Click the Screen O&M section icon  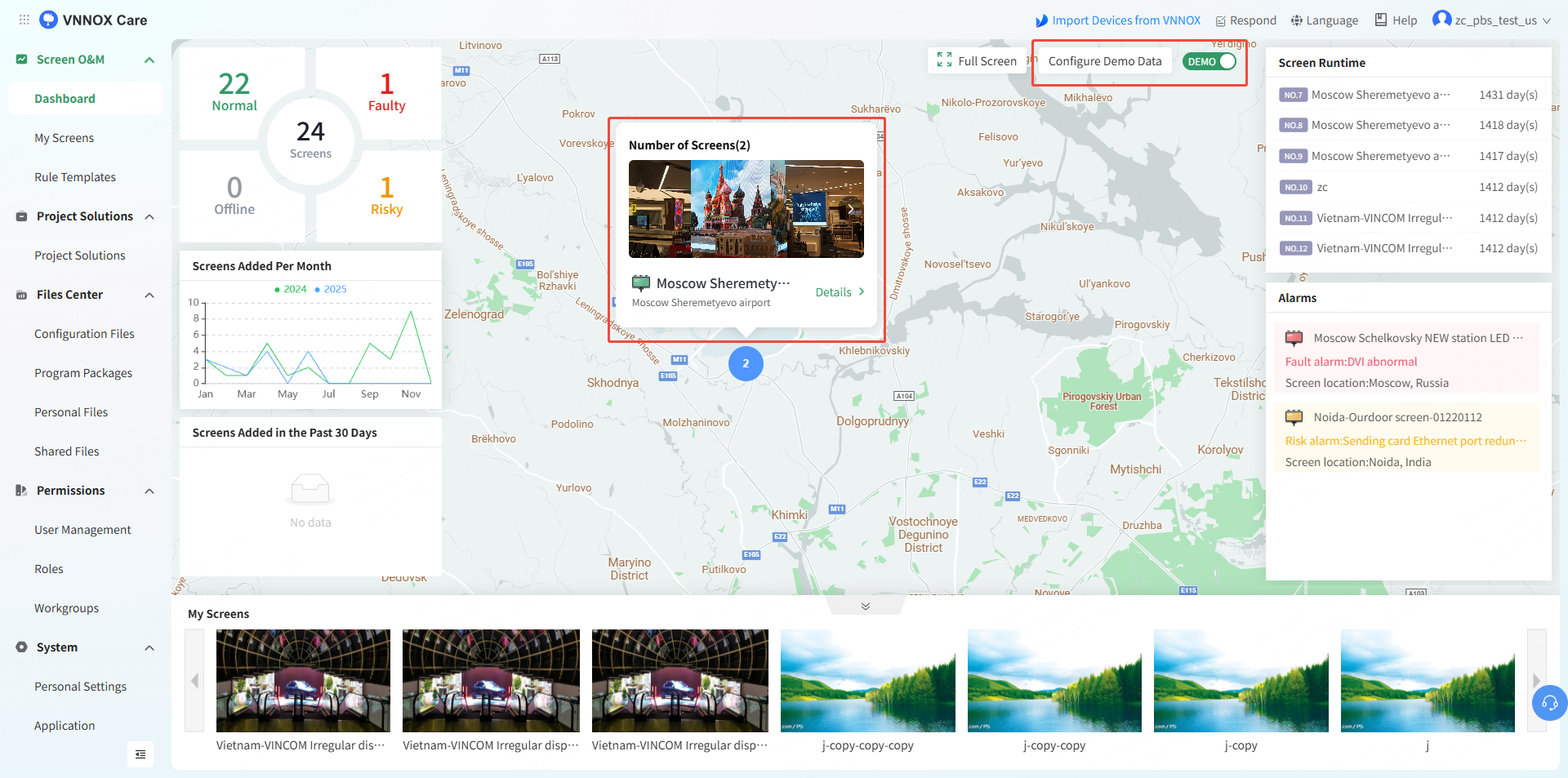point(21,59)
